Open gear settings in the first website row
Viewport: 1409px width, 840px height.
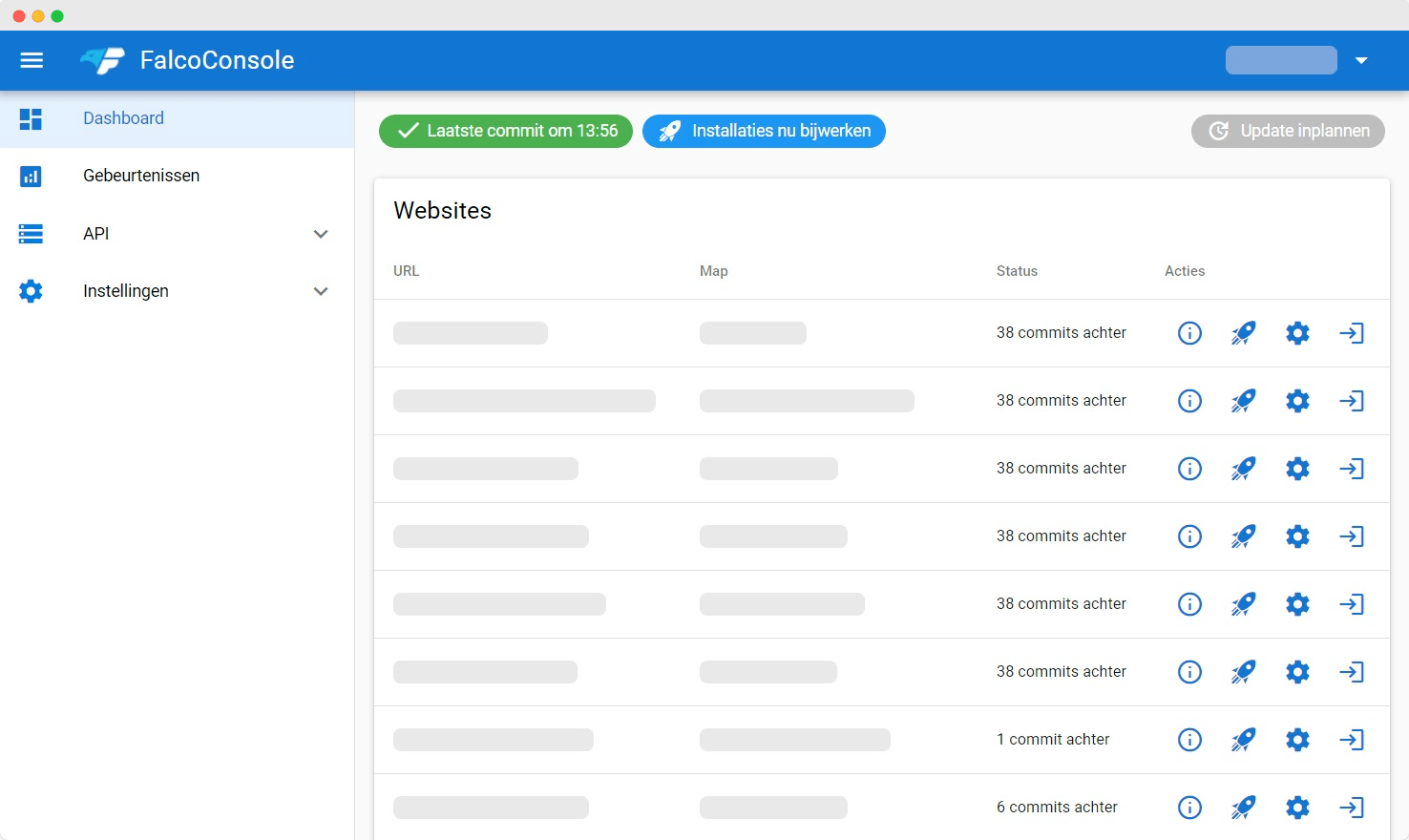[x=1297, y=333]
